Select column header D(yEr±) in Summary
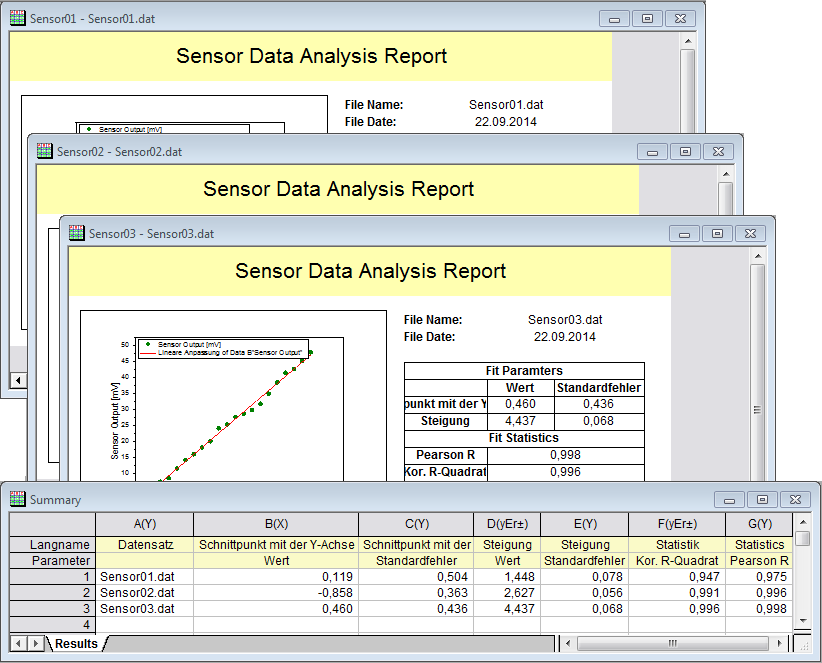 [x=507, y=524]
